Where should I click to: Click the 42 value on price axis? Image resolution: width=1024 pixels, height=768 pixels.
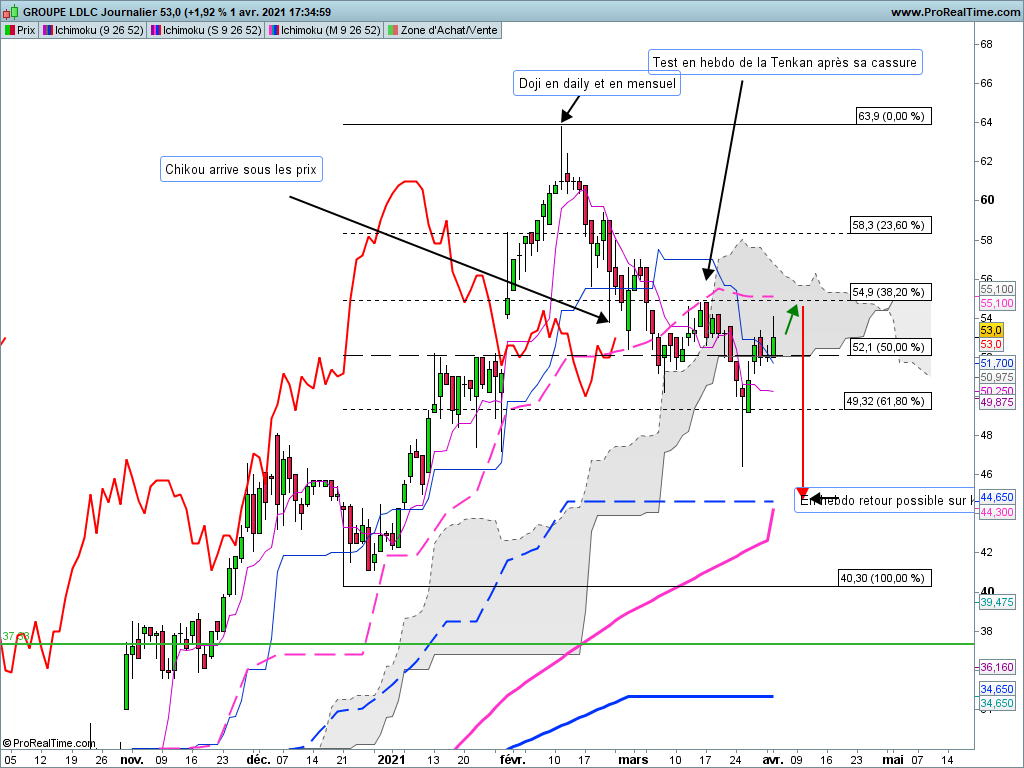[x=986, y=552]
